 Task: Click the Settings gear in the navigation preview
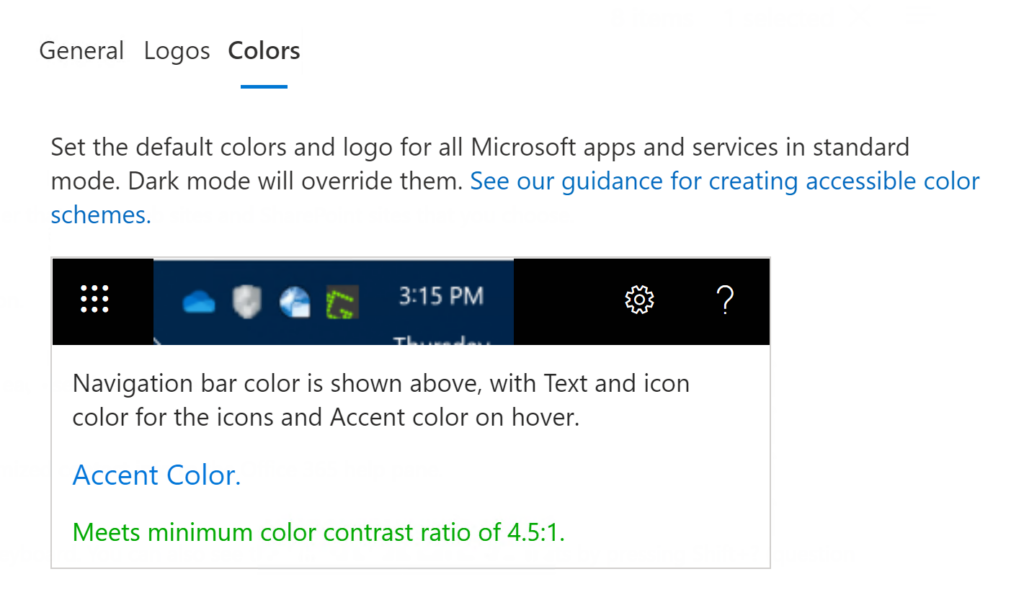click(x=639, y=299)
